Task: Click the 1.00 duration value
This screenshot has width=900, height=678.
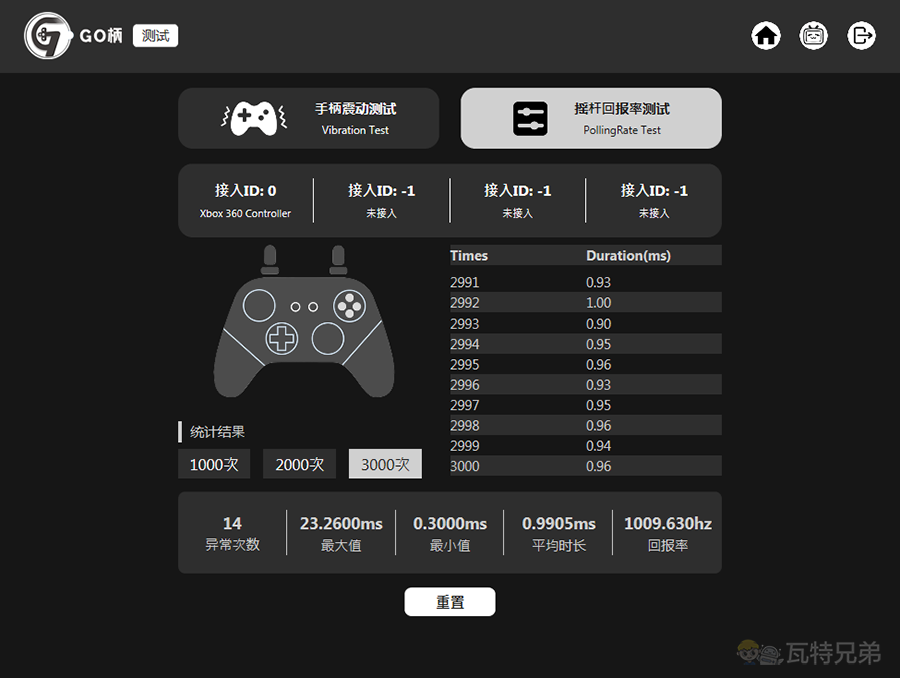Action: pyautogui.click(x=598, y=303)
